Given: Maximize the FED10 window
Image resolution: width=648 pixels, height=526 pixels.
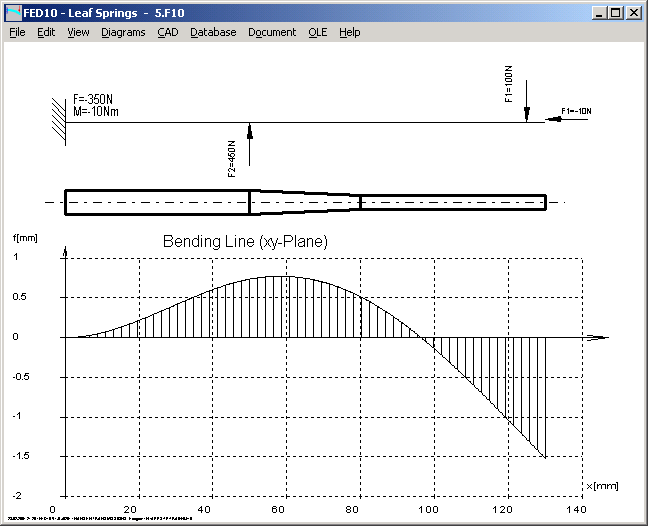Looking at the screenshot, I should click(x=615, y=13).
